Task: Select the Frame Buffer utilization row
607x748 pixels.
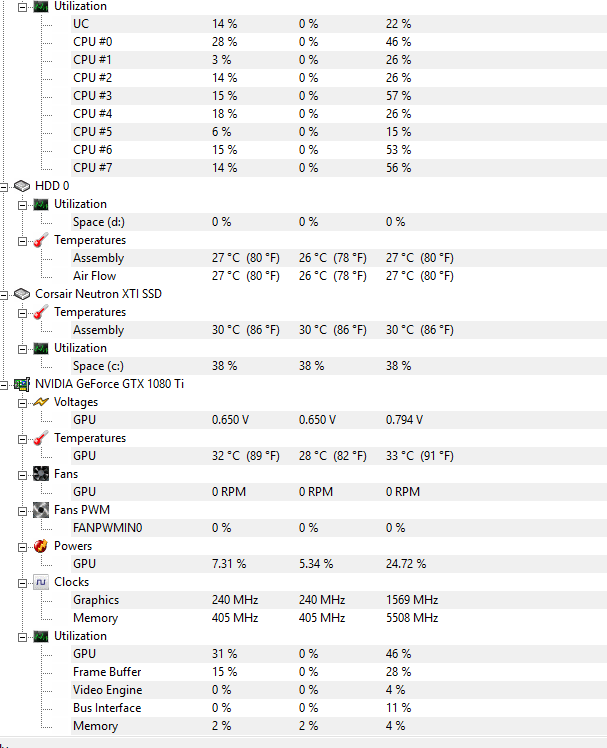Action: [339, 672]
